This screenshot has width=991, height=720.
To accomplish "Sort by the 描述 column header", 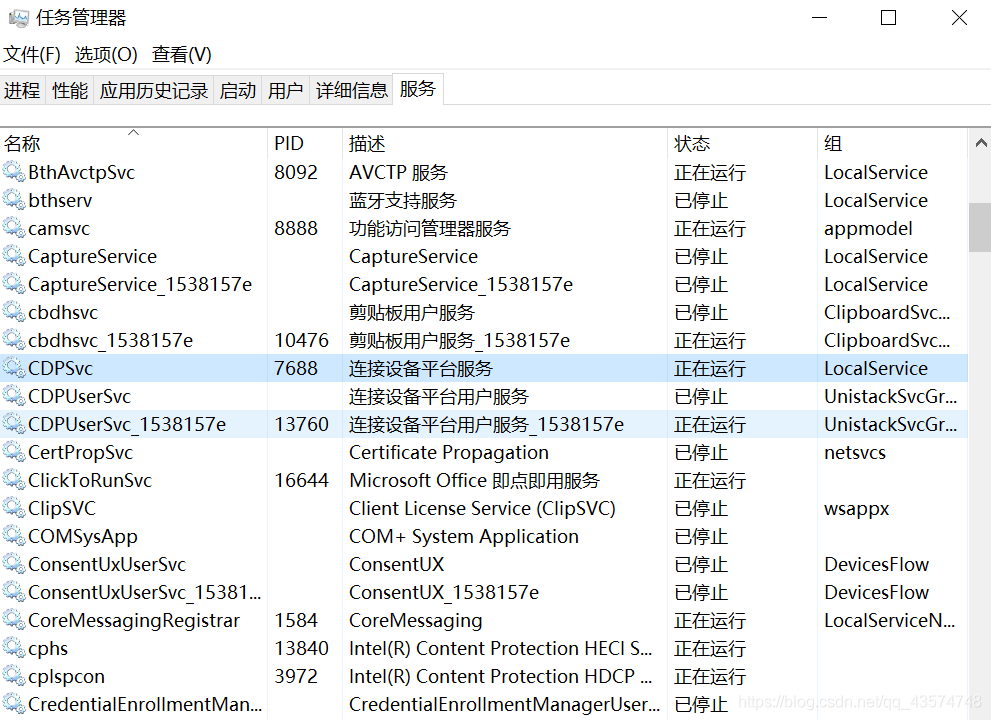I will (504, 143).
